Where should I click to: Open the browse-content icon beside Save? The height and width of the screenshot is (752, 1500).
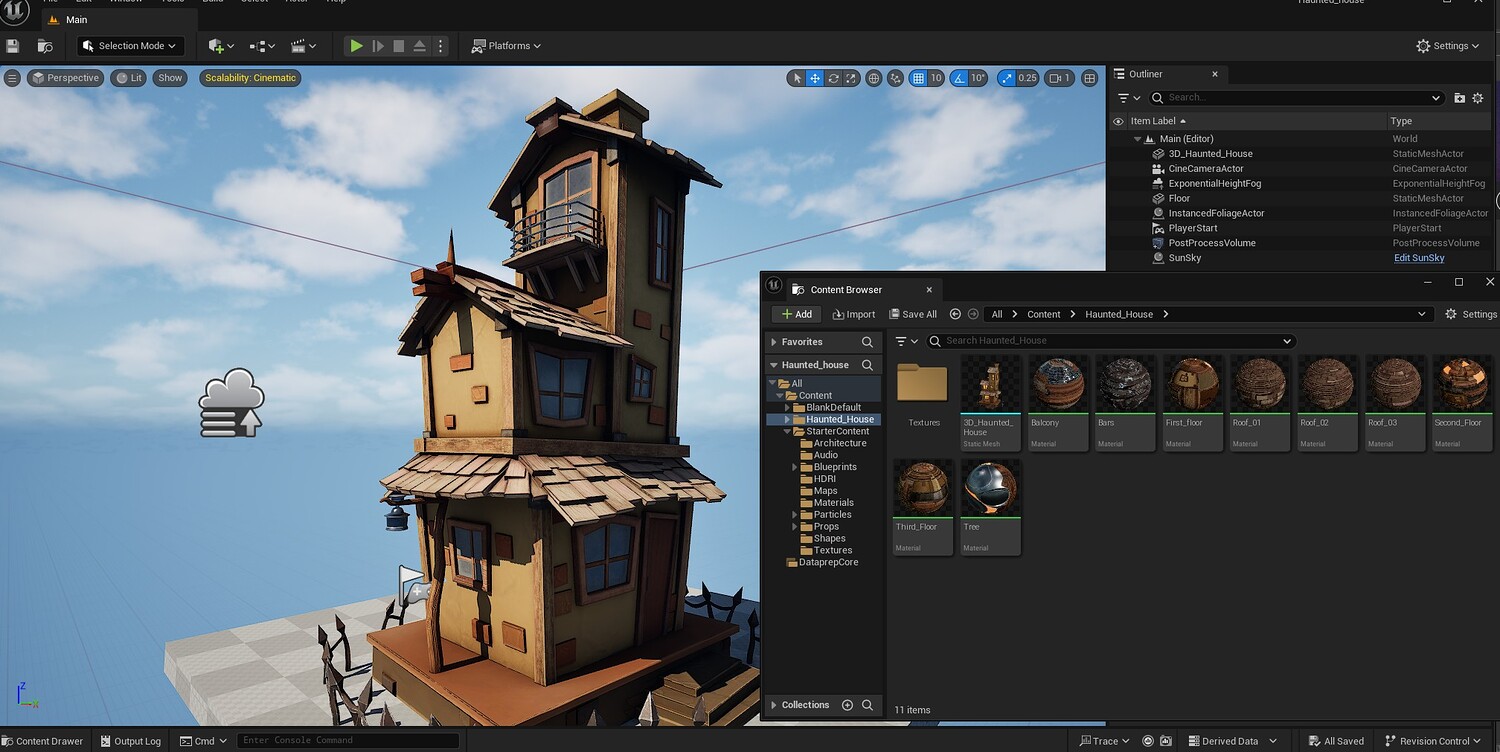pos(45,46)
